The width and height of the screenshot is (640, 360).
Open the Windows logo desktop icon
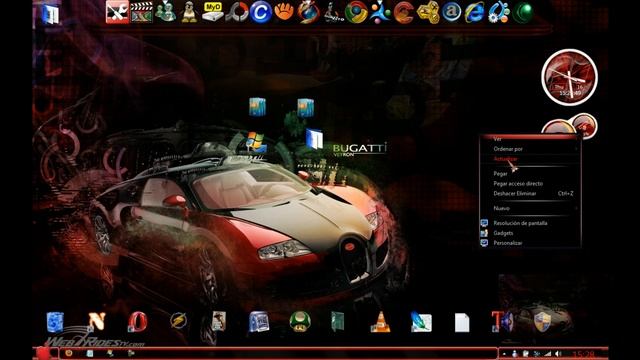pyautogui.click(x=256, y=142)
